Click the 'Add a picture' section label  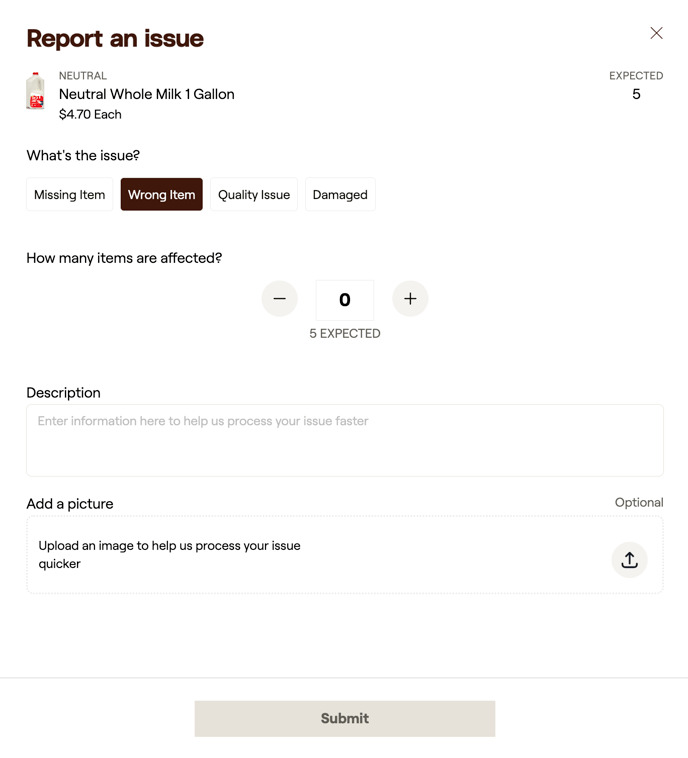tap(70, 503)
